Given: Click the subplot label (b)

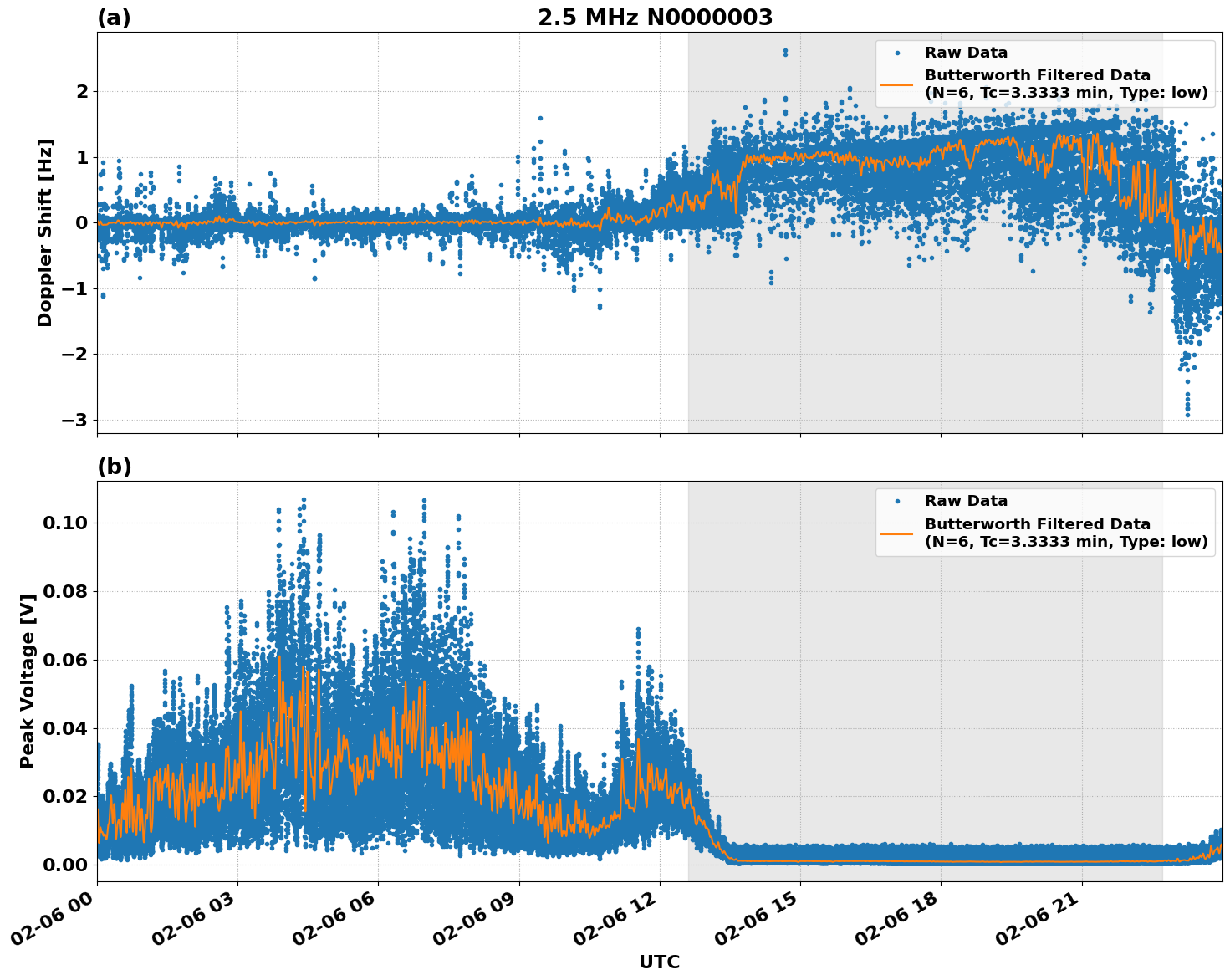Looking at the screenshot, I should click(114, 466).
